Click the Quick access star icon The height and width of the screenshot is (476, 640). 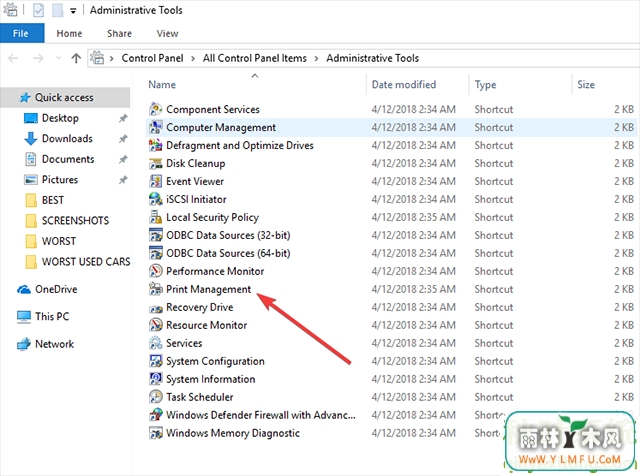25,97
